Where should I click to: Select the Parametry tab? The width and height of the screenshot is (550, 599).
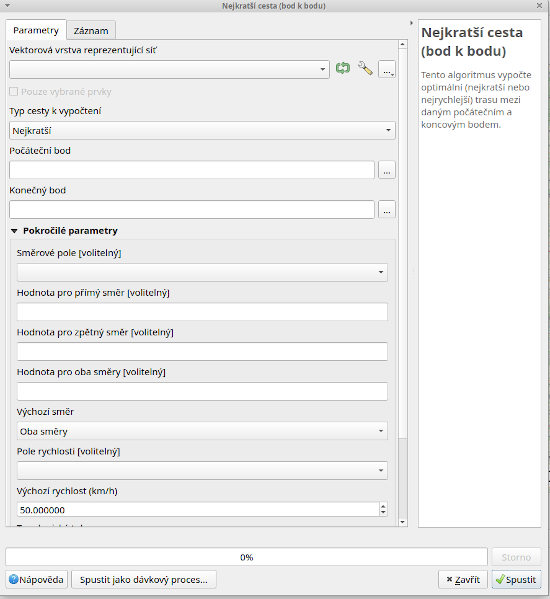[36, 30]
